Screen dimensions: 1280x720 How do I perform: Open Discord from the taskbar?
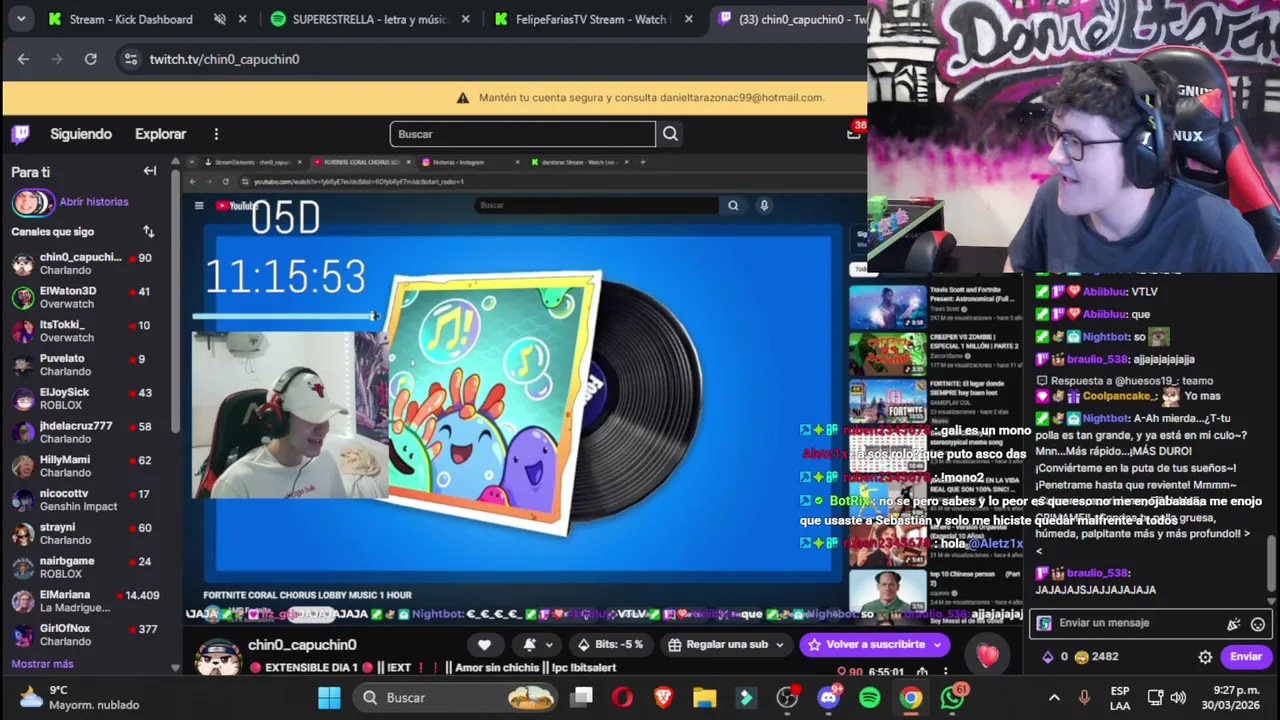point(829,697)
